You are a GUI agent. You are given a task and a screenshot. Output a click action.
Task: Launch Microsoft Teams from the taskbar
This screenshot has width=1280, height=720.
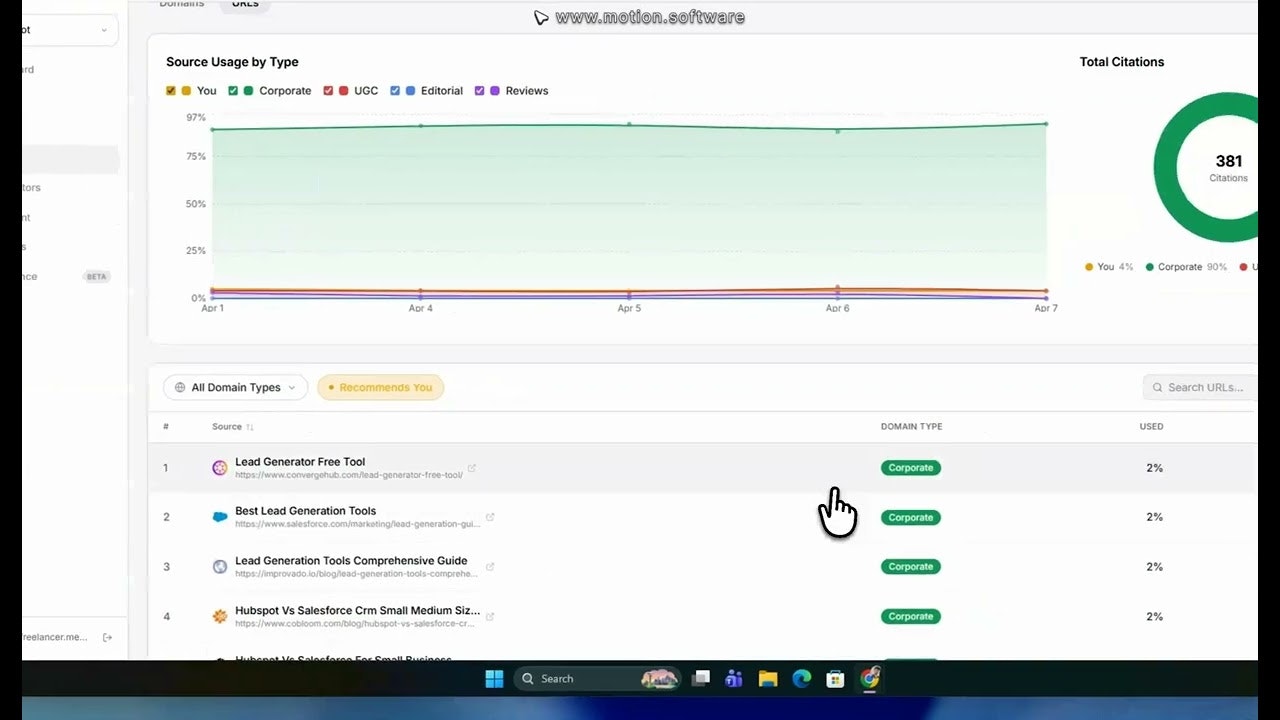click(734, 679)
